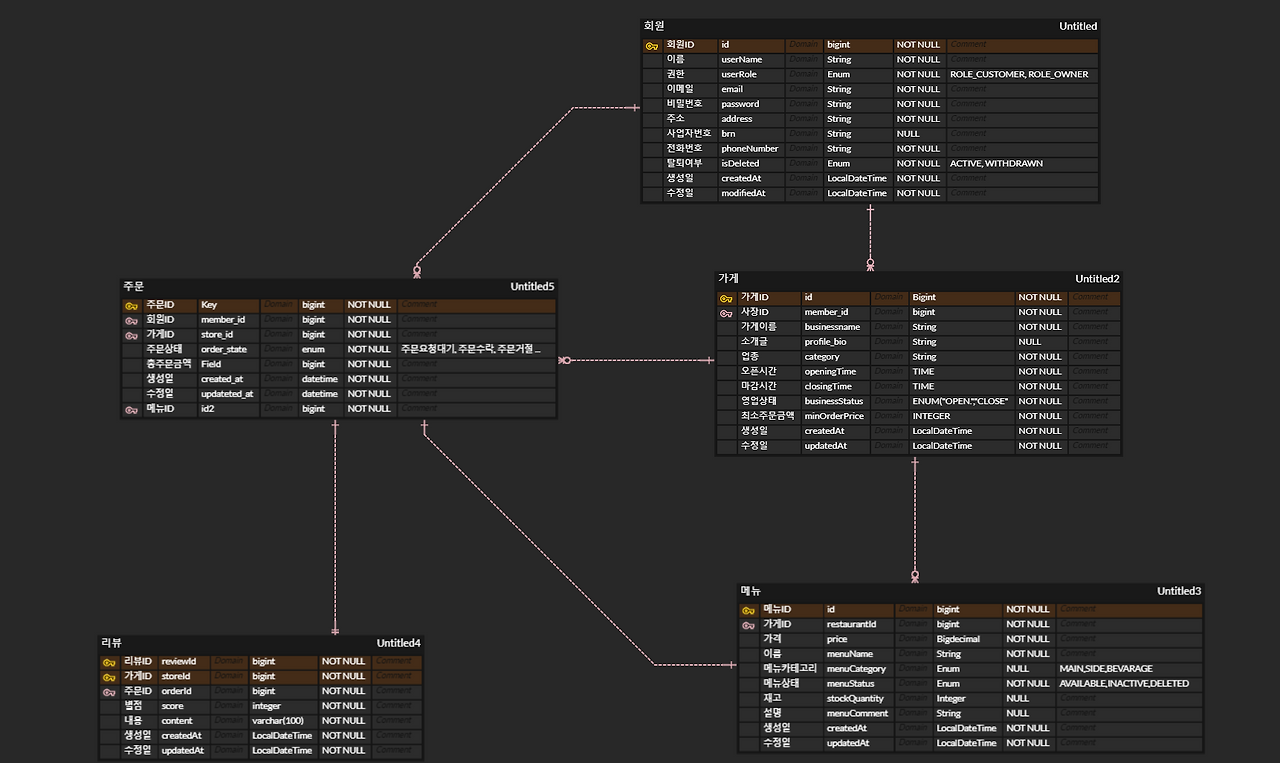Select the foreign key icon of orderId row
Viewport: 1280px width, 763px height.
pos(109,693)
